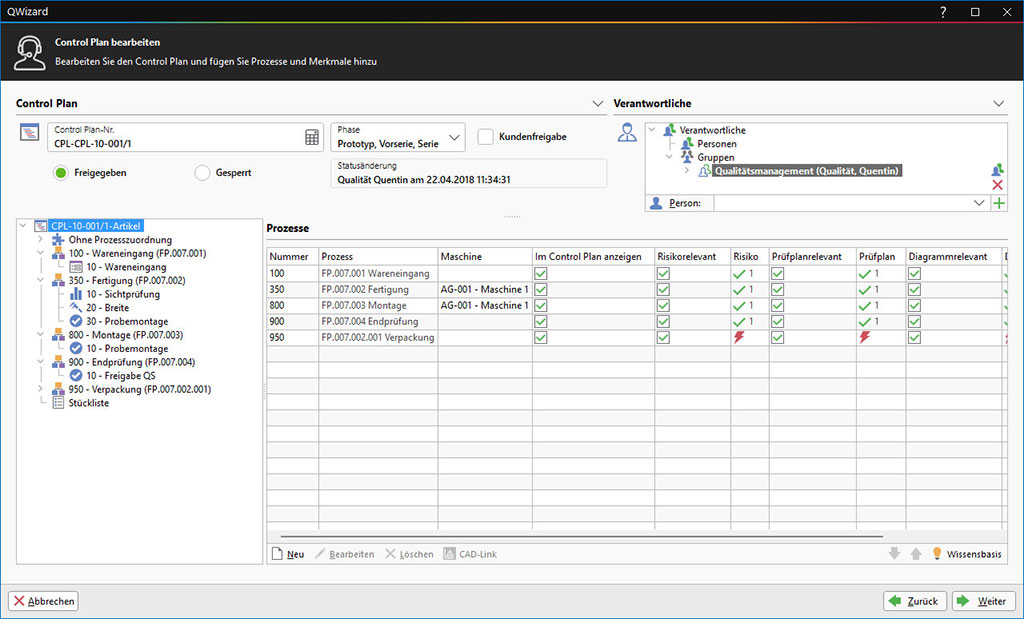Uncheck Risikorelevant for process 100 Wareneingang

click(x=663, y=273)
